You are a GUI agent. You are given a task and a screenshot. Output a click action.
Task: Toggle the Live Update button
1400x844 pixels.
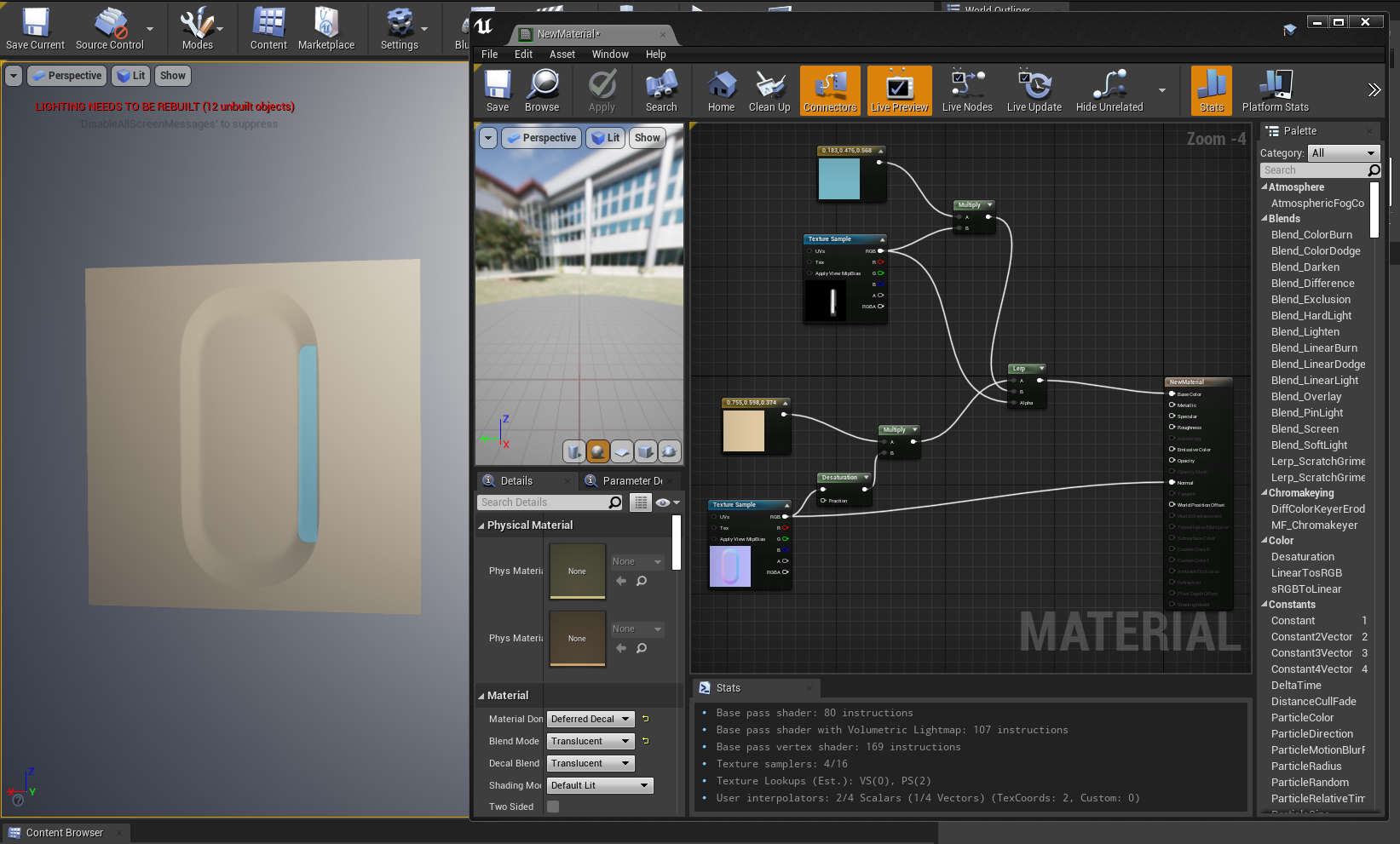(x=1034, y=90)
